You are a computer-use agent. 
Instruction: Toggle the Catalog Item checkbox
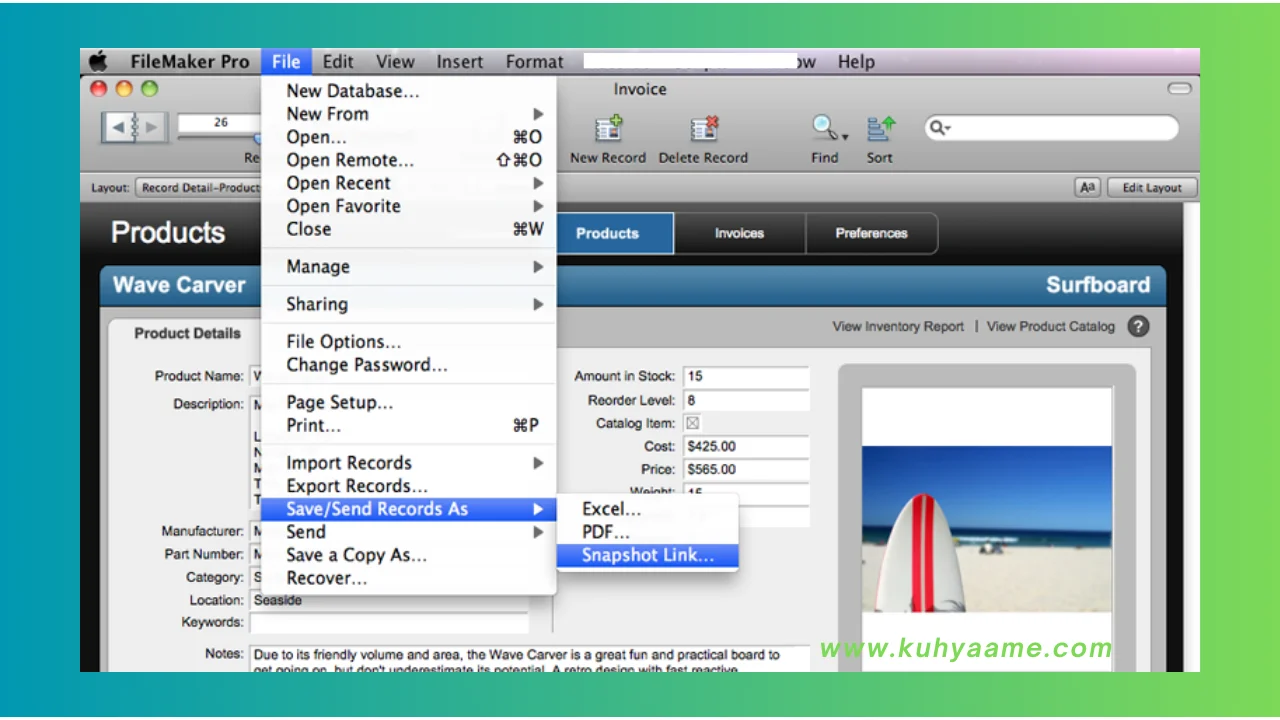(693, 423)
